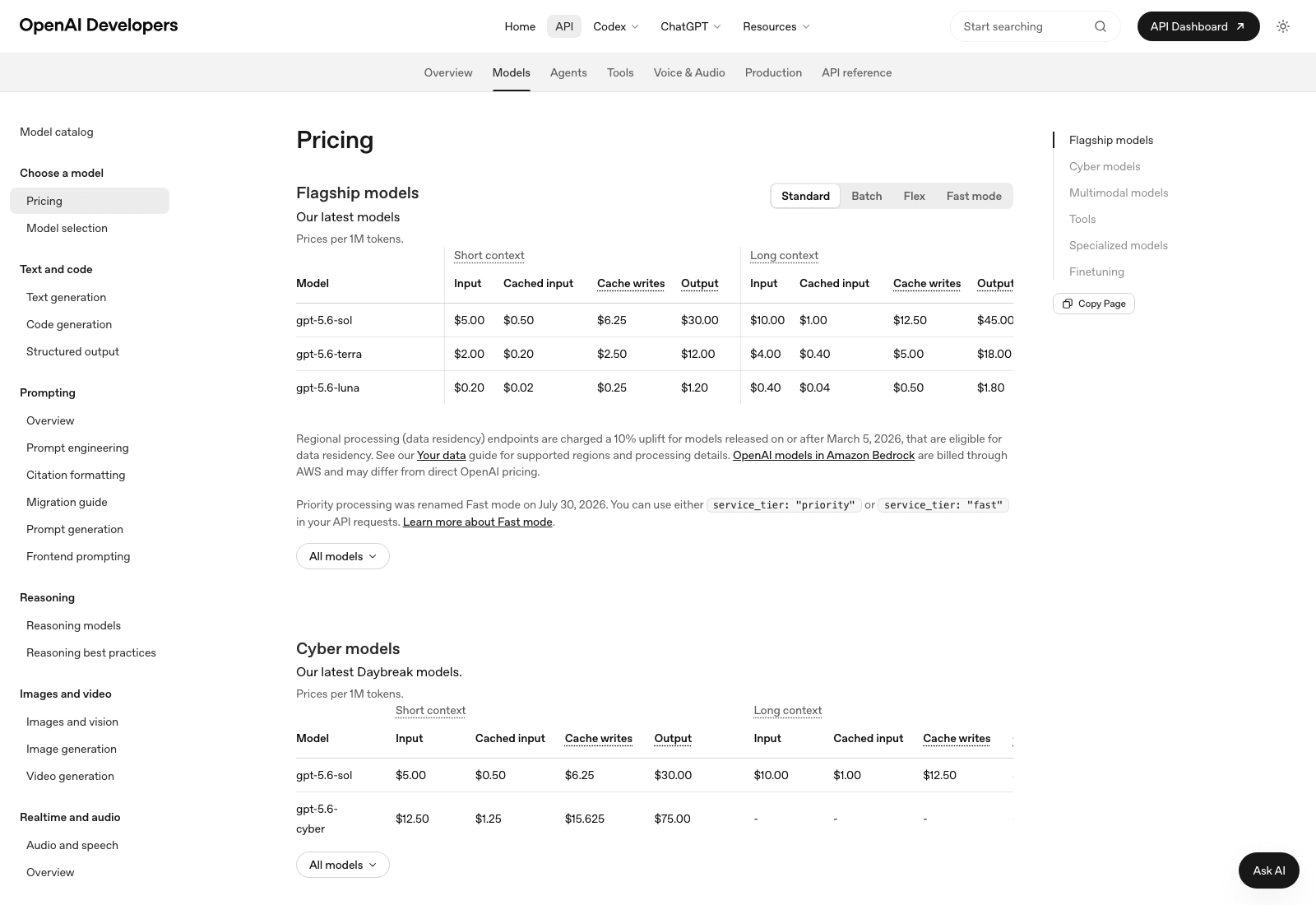Image resolution: width=1316 pixels, height=905 pixels.
Task: Jump to Specialized models in page outline
Action: (x=1119, y=245)
